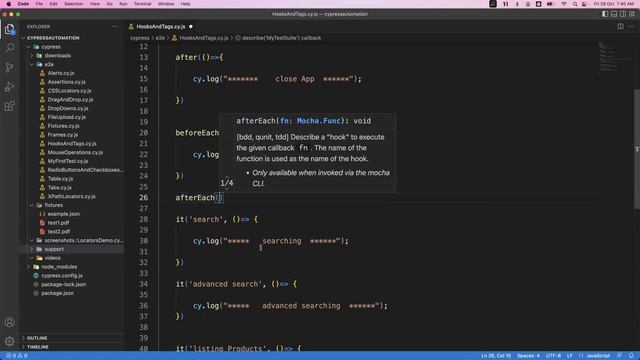Viewport: 640px width, 360px height.
Task: Open macOS Control Center icon
Action: coord(584,4)
